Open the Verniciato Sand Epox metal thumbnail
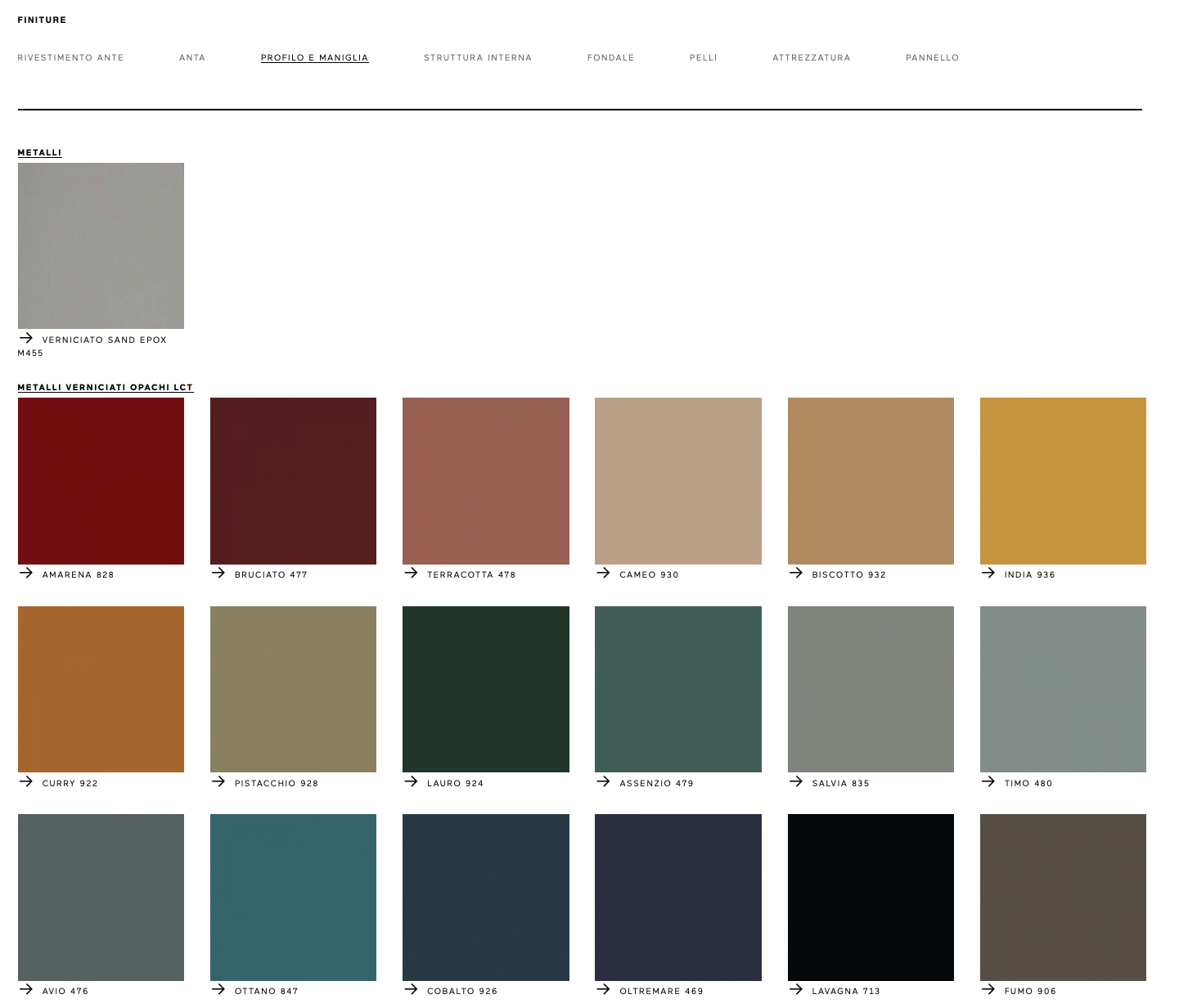Viewport: 1188px width, 1008px height. point(101,245)
